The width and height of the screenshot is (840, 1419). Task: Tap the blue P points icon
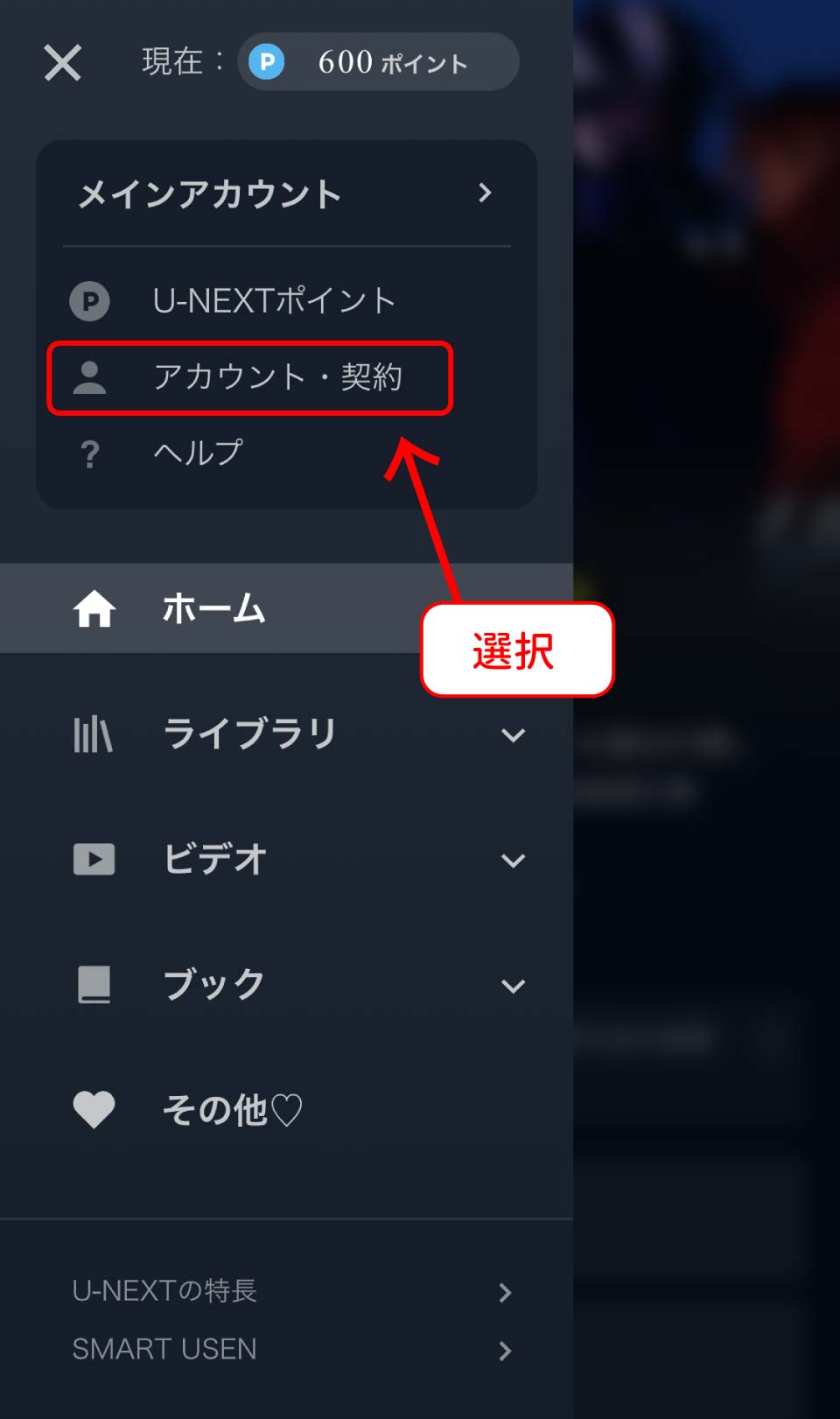click(x=266, y=62)
